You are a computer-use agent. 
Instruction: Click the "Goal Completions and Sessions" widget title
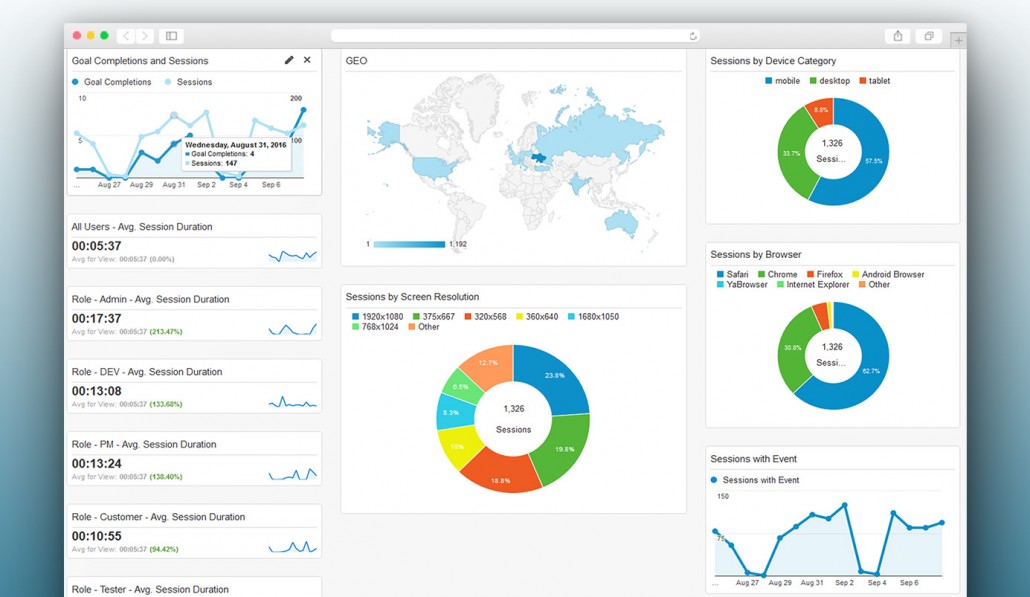[140, 60]
